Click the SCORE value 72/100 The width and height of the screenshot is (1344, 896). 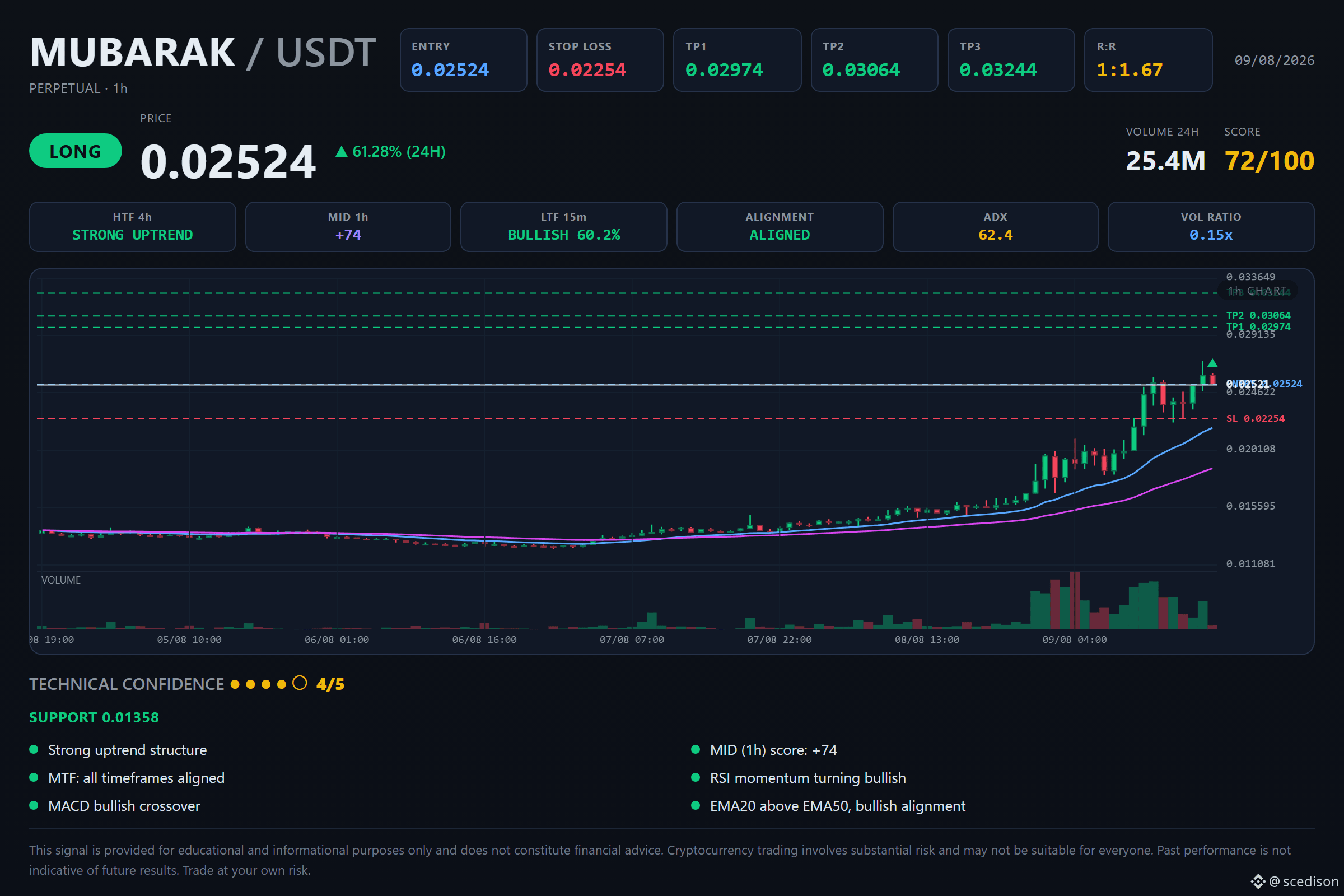pyautogui.click(x=1269, y=161)
